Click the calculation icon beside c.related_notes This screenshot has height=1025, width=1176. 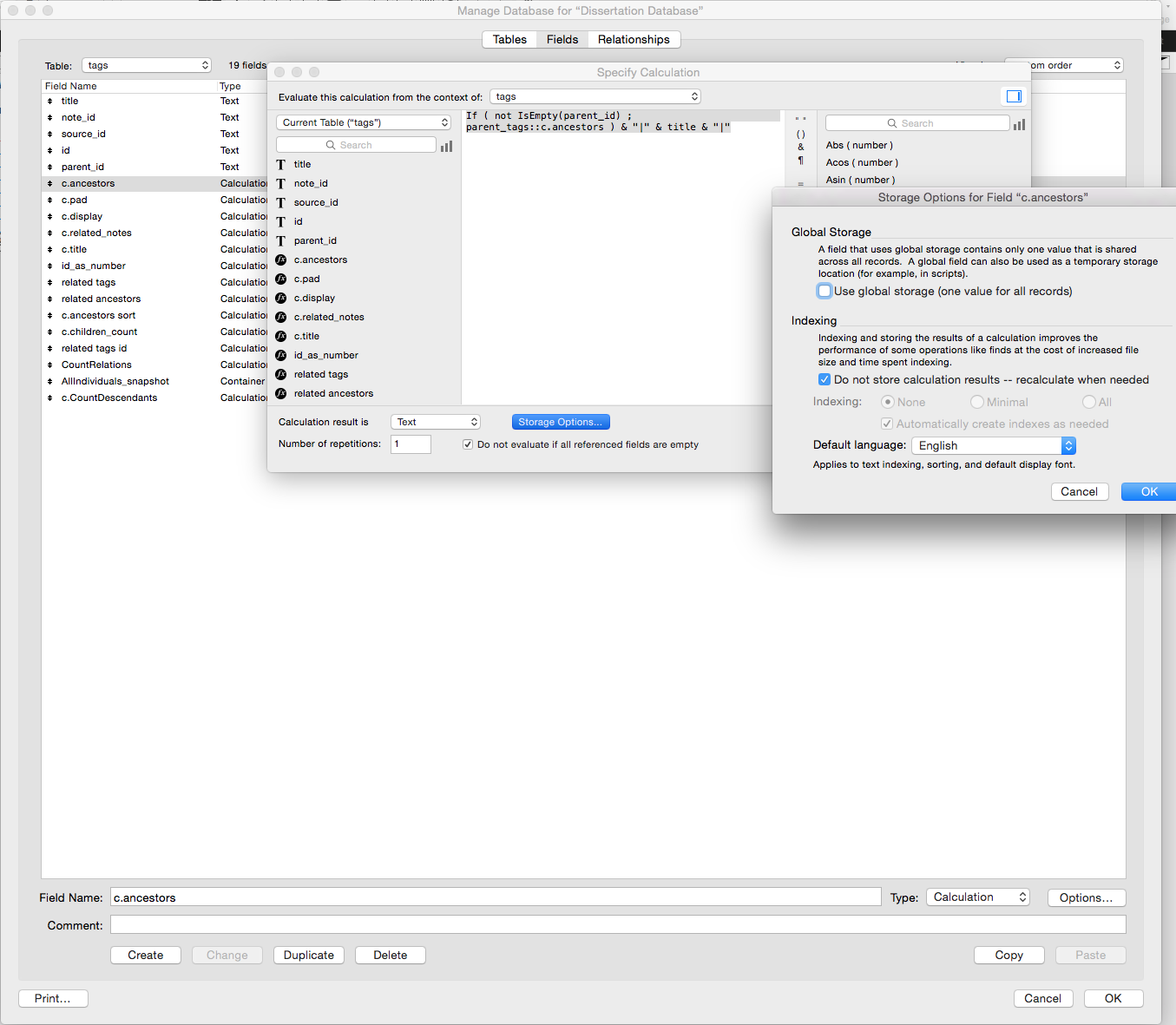tap(281, 317)
